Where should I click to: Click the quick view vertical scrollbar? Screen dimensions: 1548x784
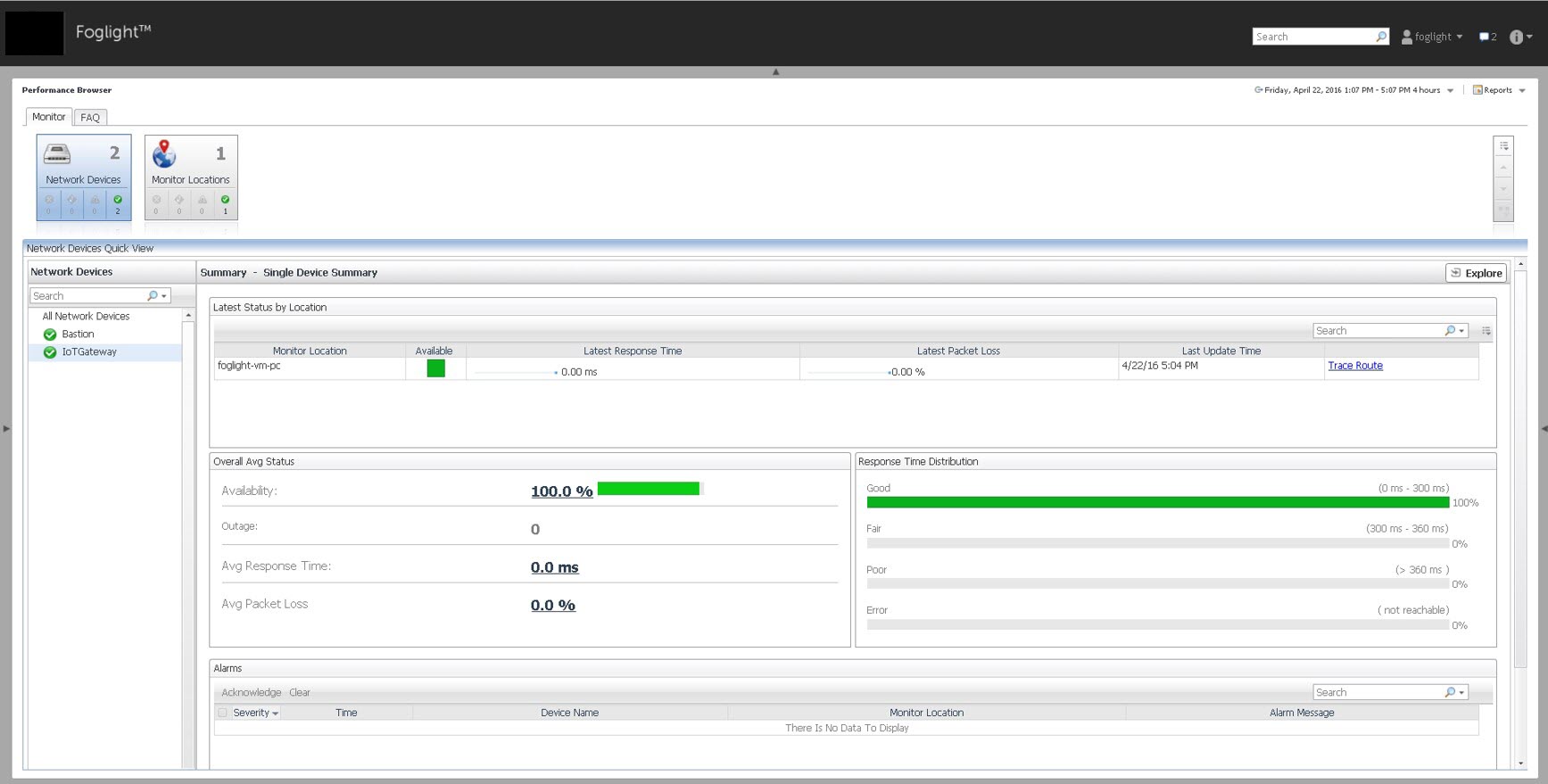coord(1520,468)
